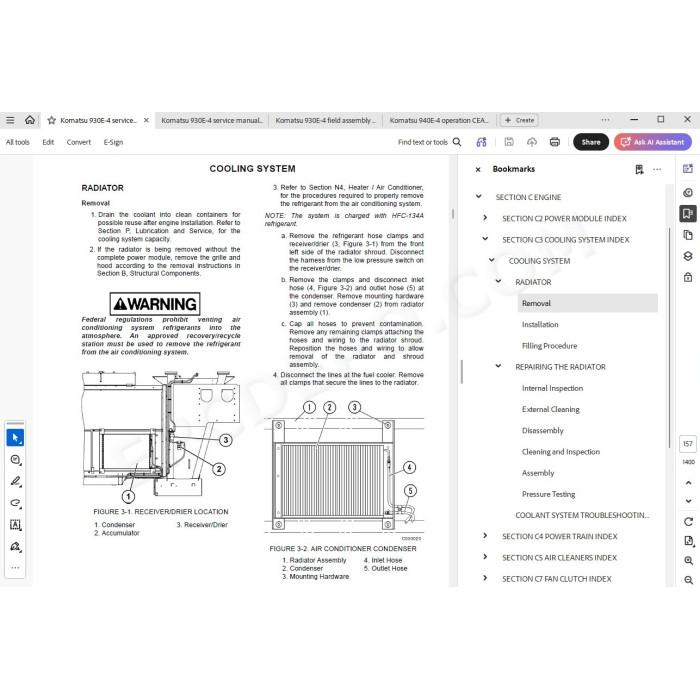Image resolution: width=700 pixels, height=700 pixels.
Task: Open Disassembly bookmark
Action: pyautogui.click(x=542, y=430)
